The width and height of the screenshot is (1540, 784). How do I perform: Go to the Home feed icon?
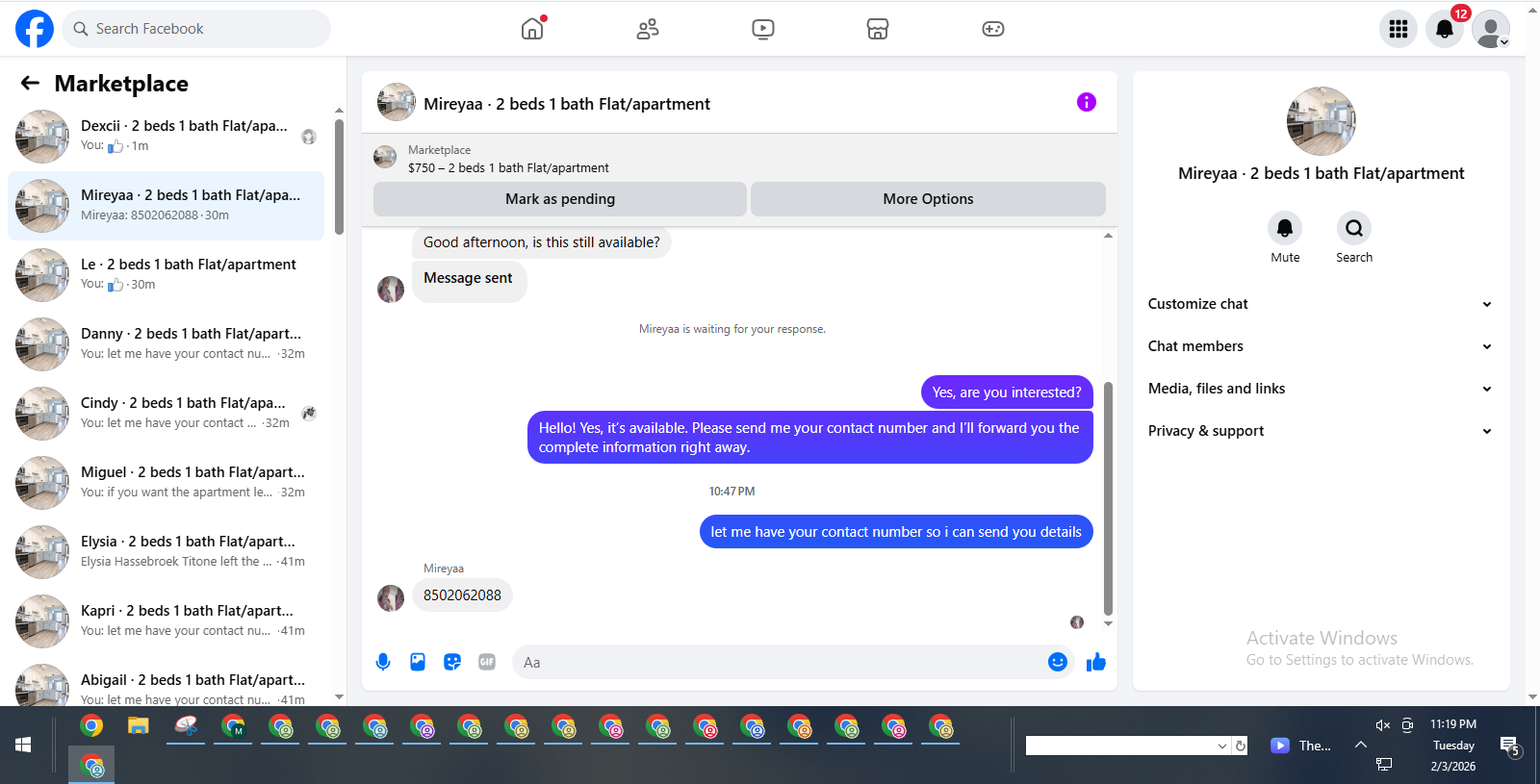[532, 29]
